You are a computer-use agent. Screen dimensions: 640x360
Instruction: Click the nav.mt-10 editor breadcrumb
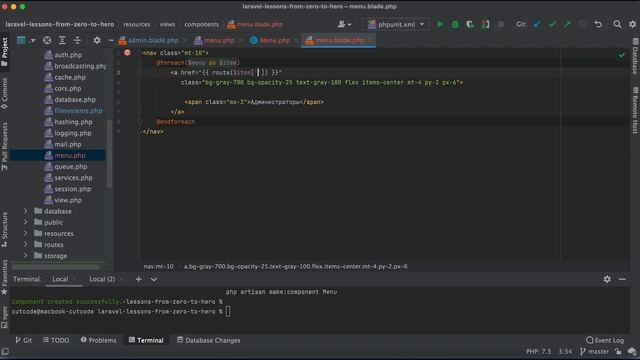click(158, 267)
